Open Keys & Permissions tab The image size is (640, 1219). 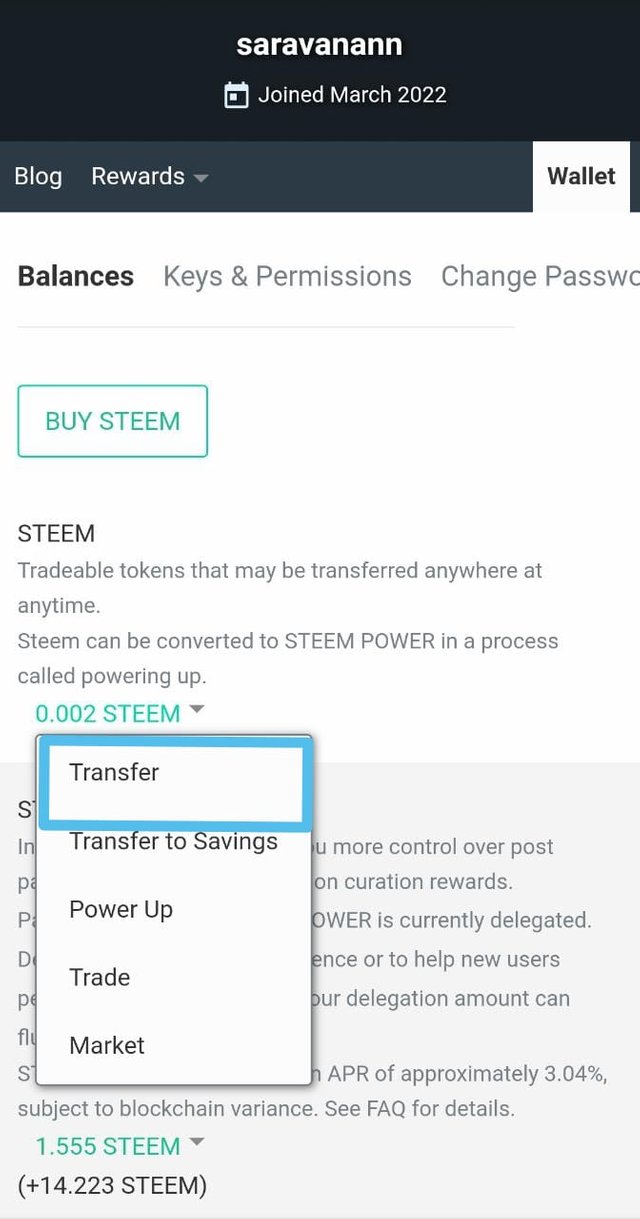[287, 276]
